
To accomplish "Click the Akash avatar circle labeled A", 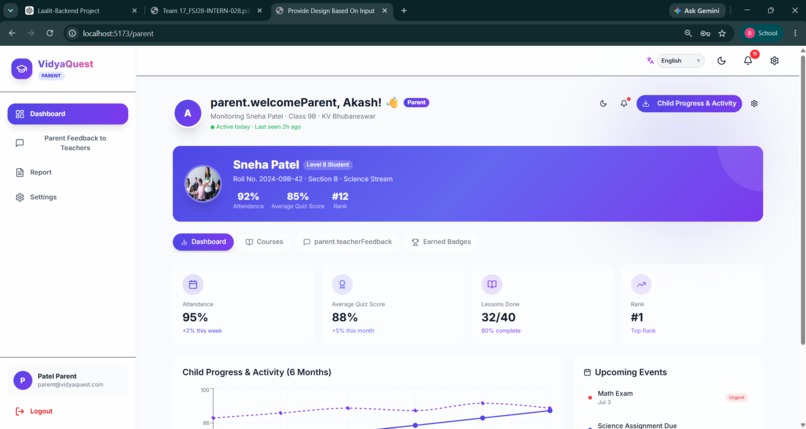I will [188, 113].
